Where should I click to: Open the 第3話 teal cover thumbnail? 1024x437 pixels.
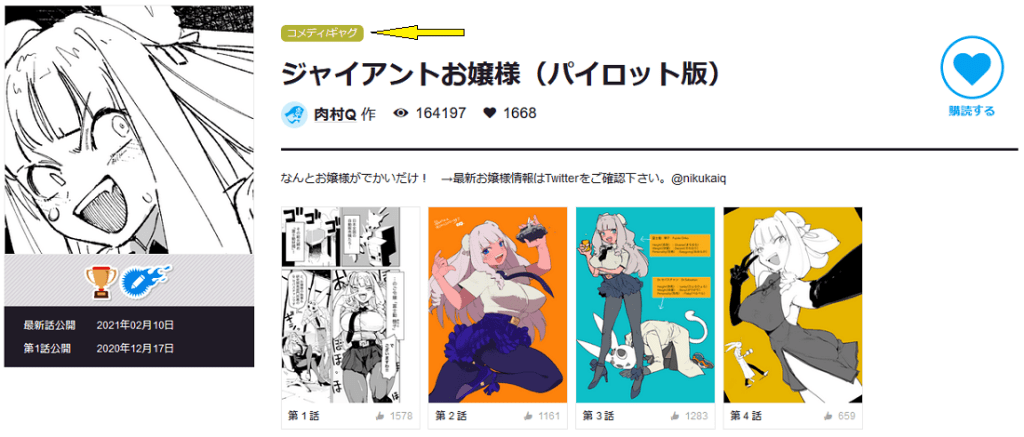coord(645,305)
